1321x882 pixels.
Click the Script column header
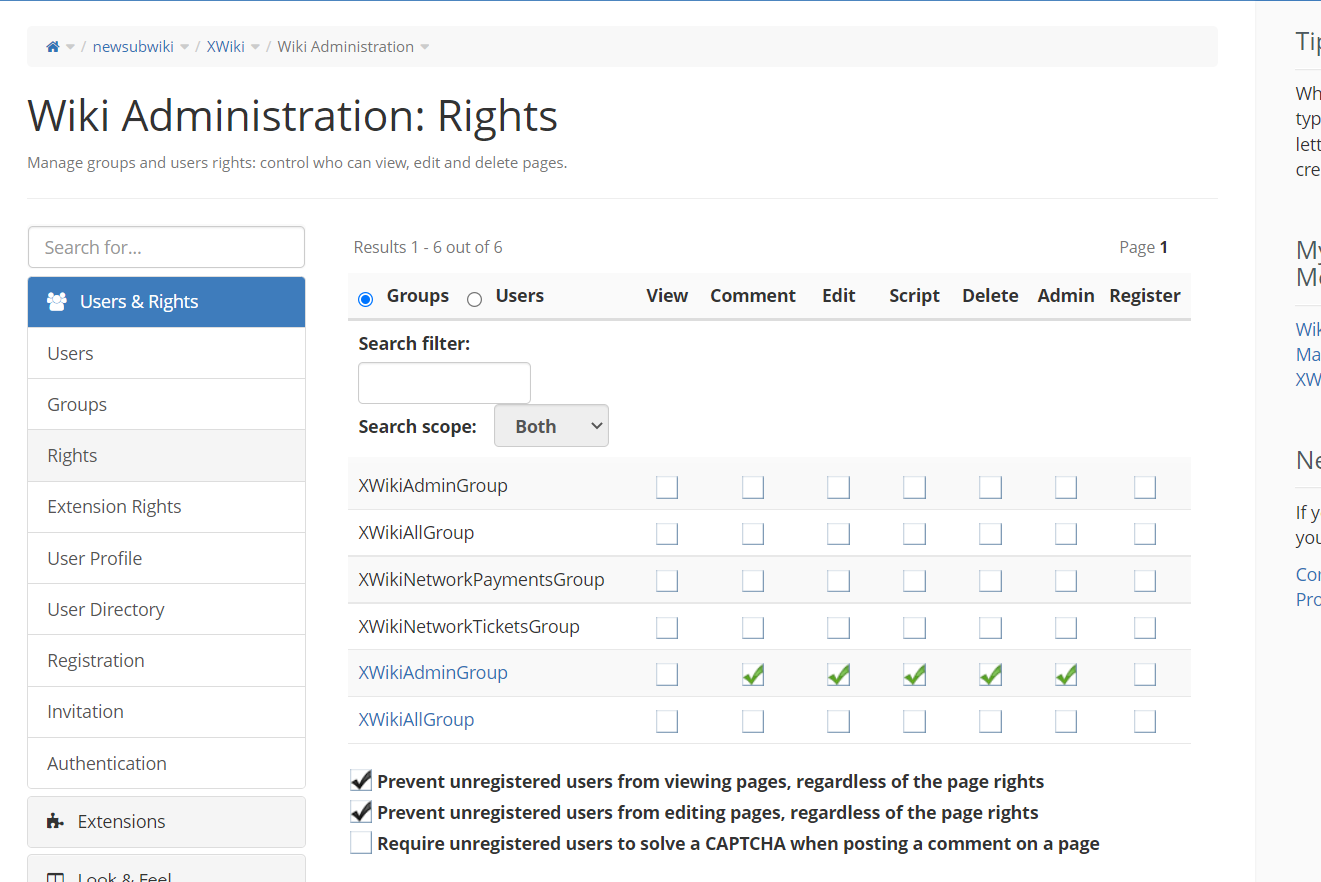[914, 296]
